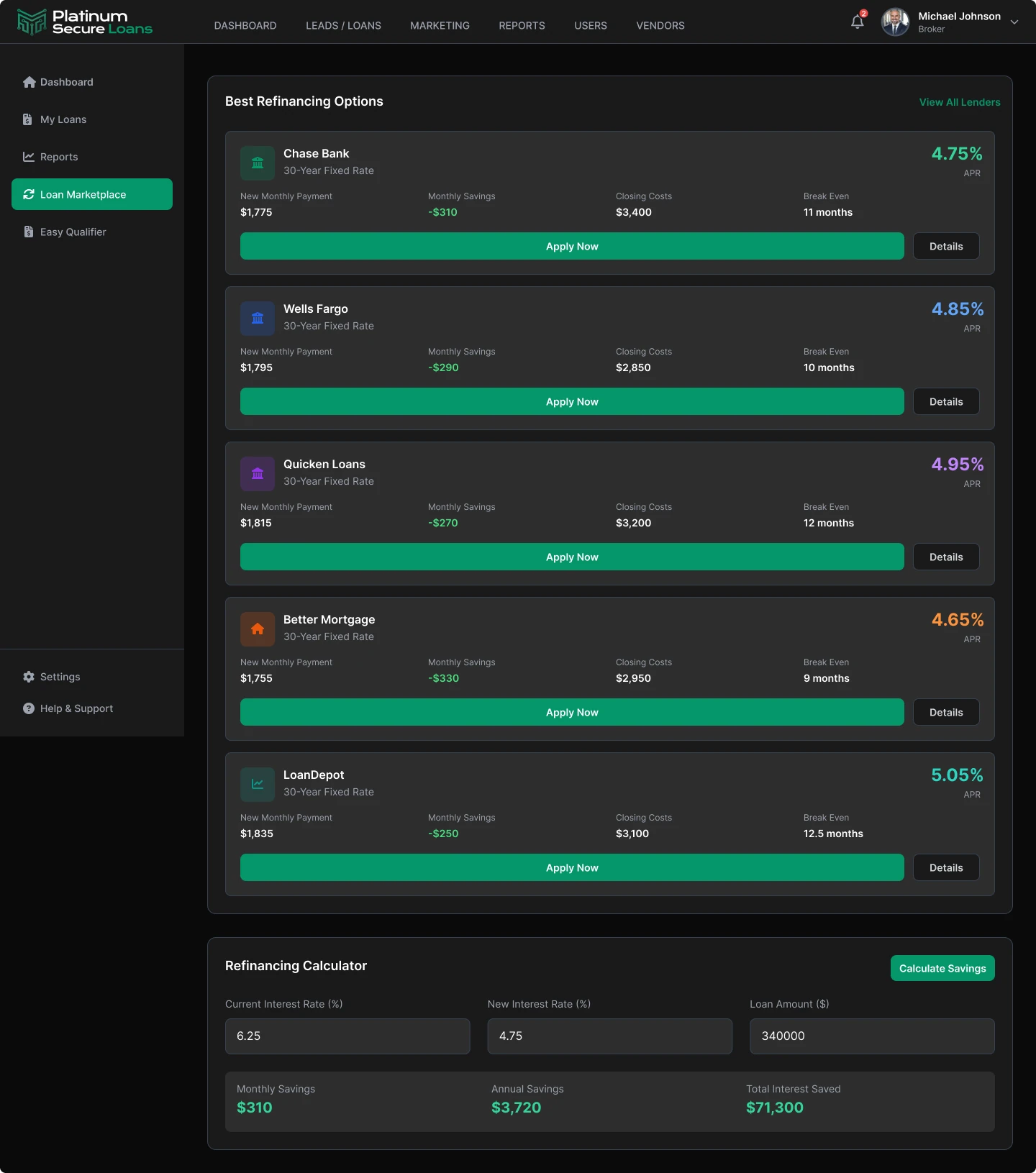Click the Platinum Secure Loans logo
The image size is (1036, 1173).
tap(85, 22)
